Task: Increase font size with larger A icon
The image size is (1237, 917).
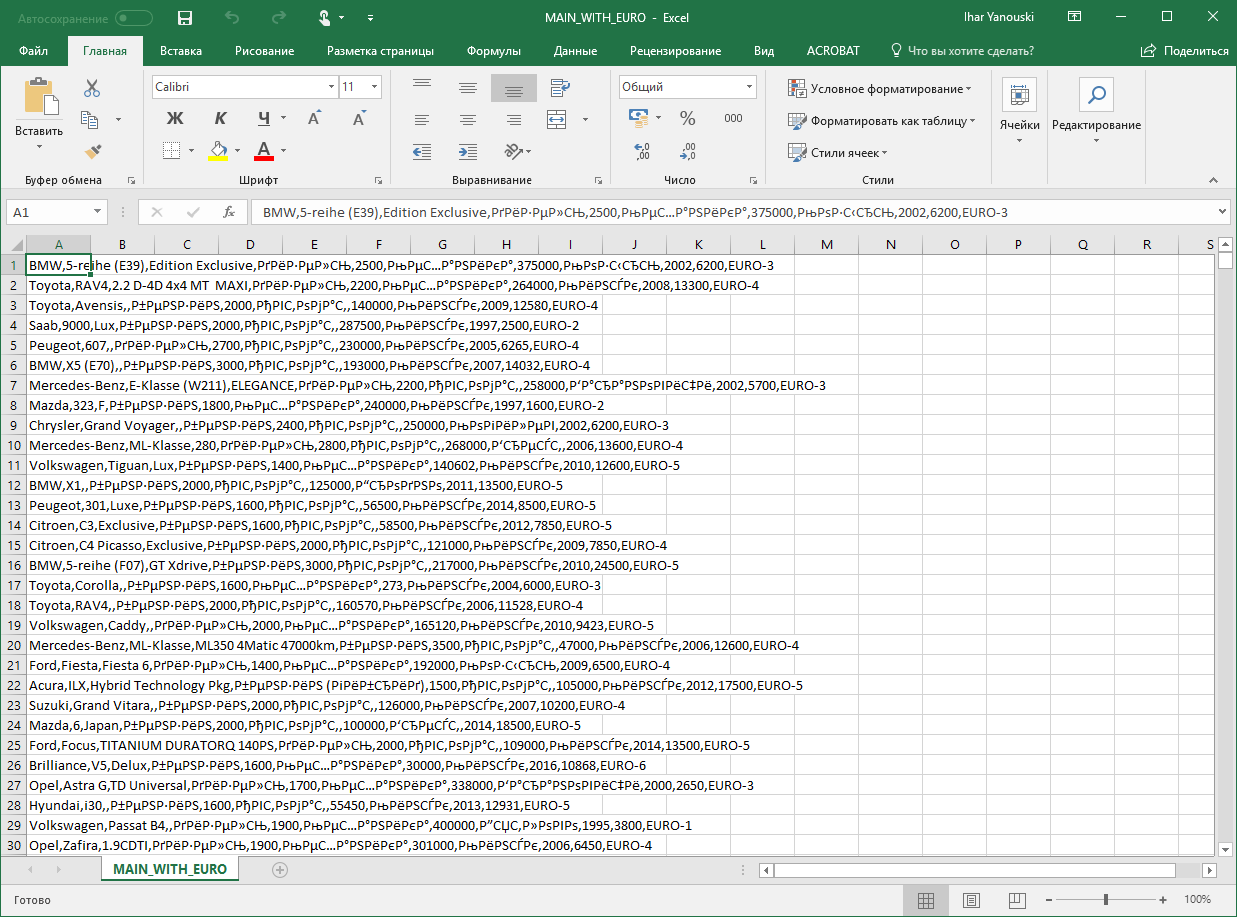Action: click(314, 118)
